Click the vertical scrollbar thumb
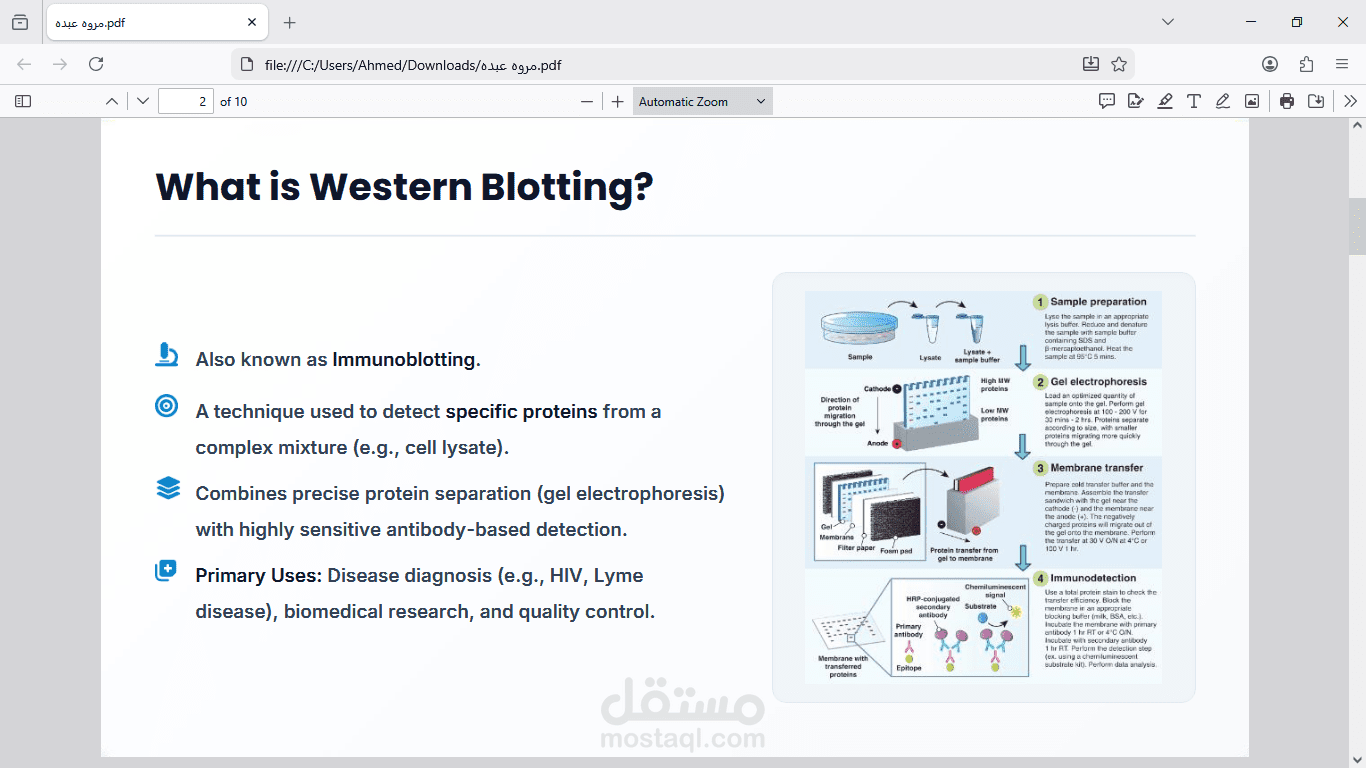This screenshot has height=768, width=1366. 1357,226
